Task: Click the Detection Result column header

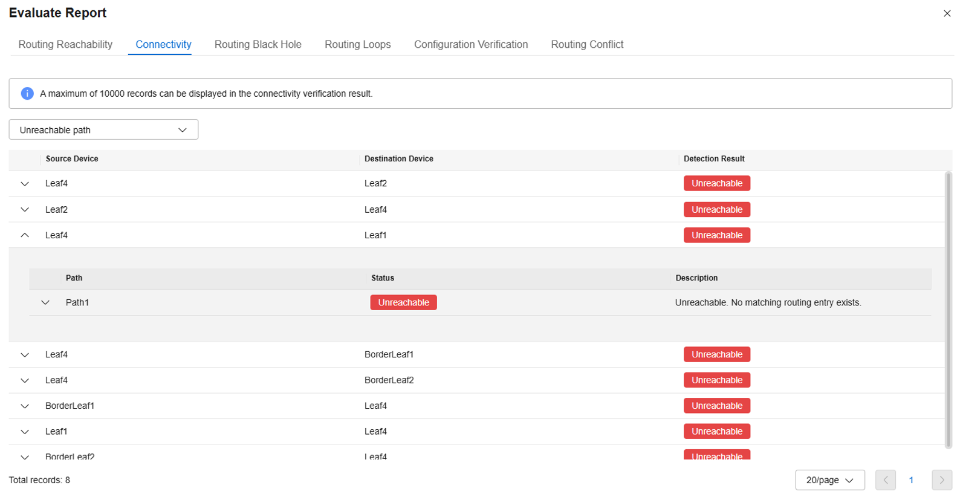Action: tap(714, 159)
